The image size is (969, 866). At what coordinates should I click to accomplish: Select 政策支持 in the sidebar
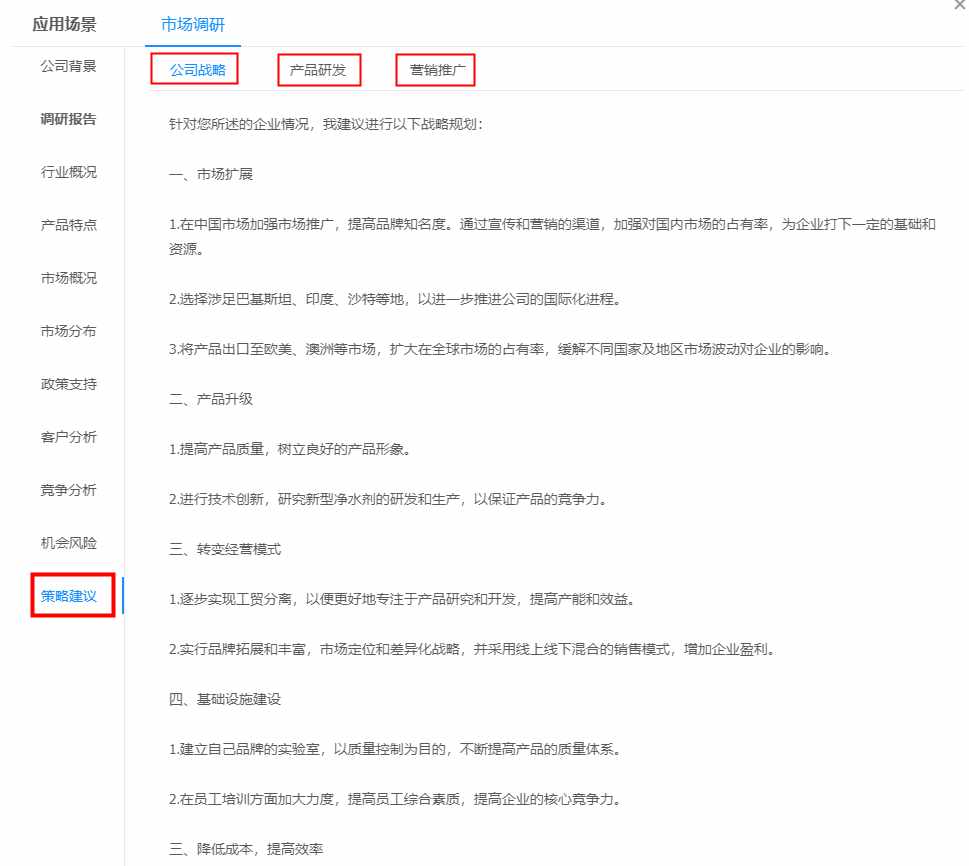(x=69, y=384)
